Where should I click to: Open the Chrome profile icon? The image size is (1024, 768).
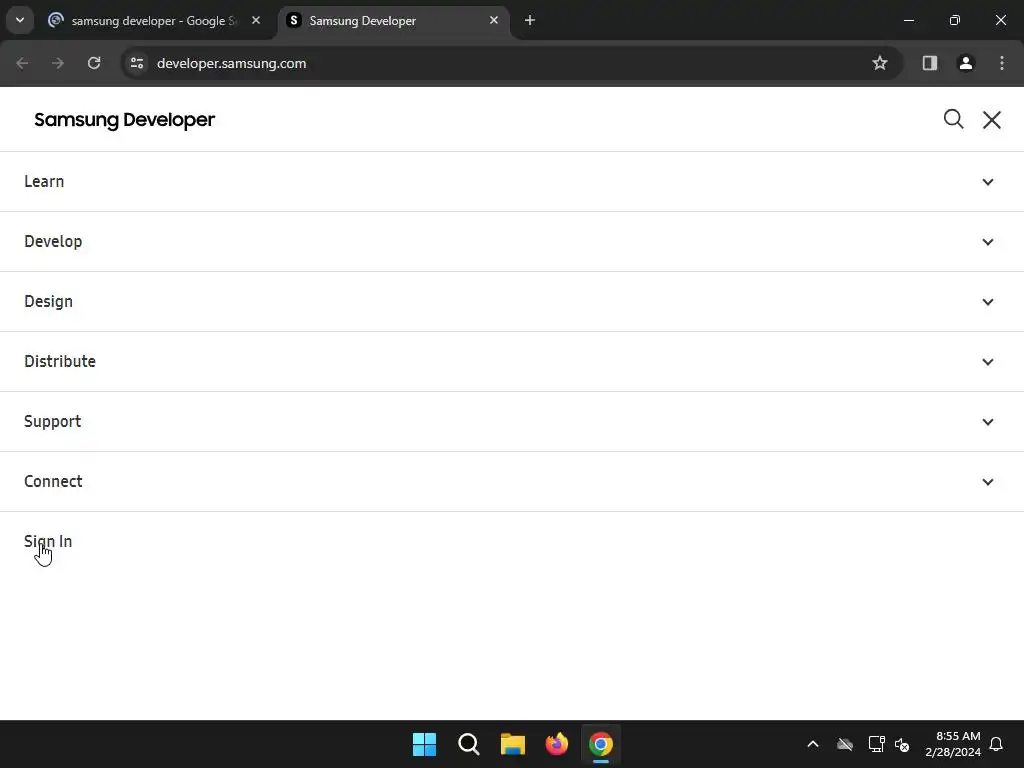click(966, 63)
